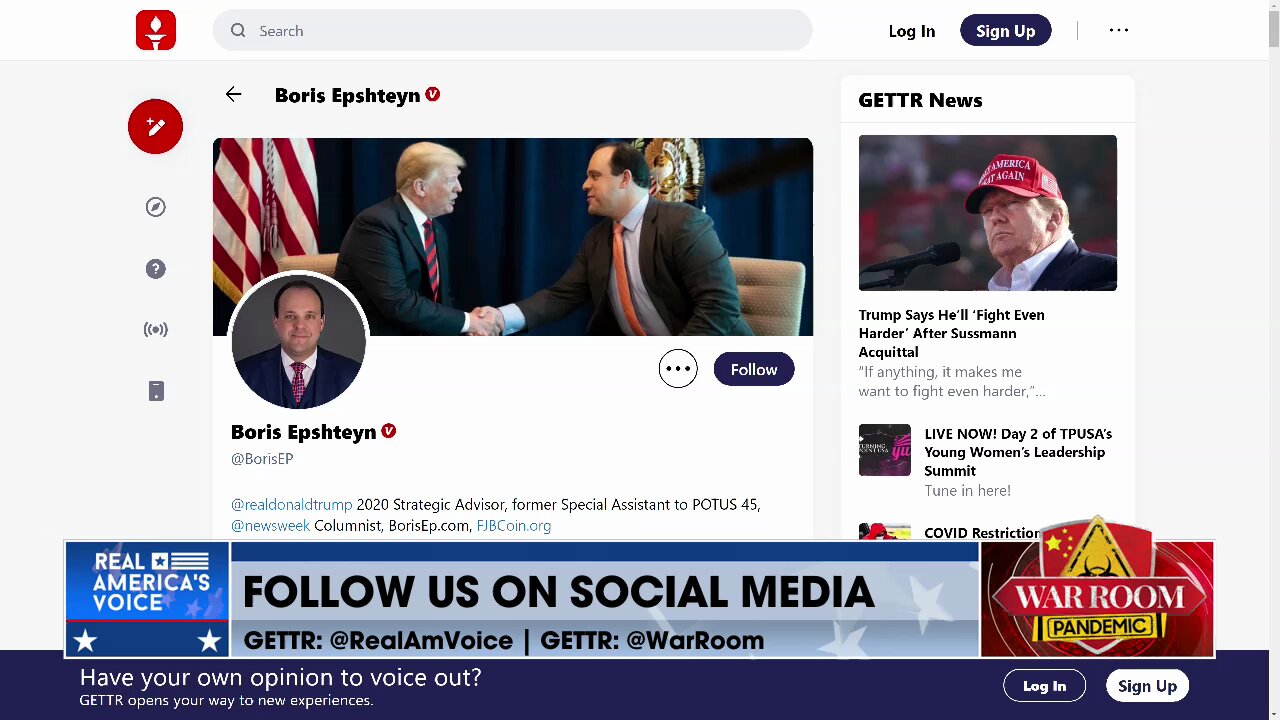Click the search magnifier icon
This screenshot has width=1280, height=720.
tap(238, 31)
